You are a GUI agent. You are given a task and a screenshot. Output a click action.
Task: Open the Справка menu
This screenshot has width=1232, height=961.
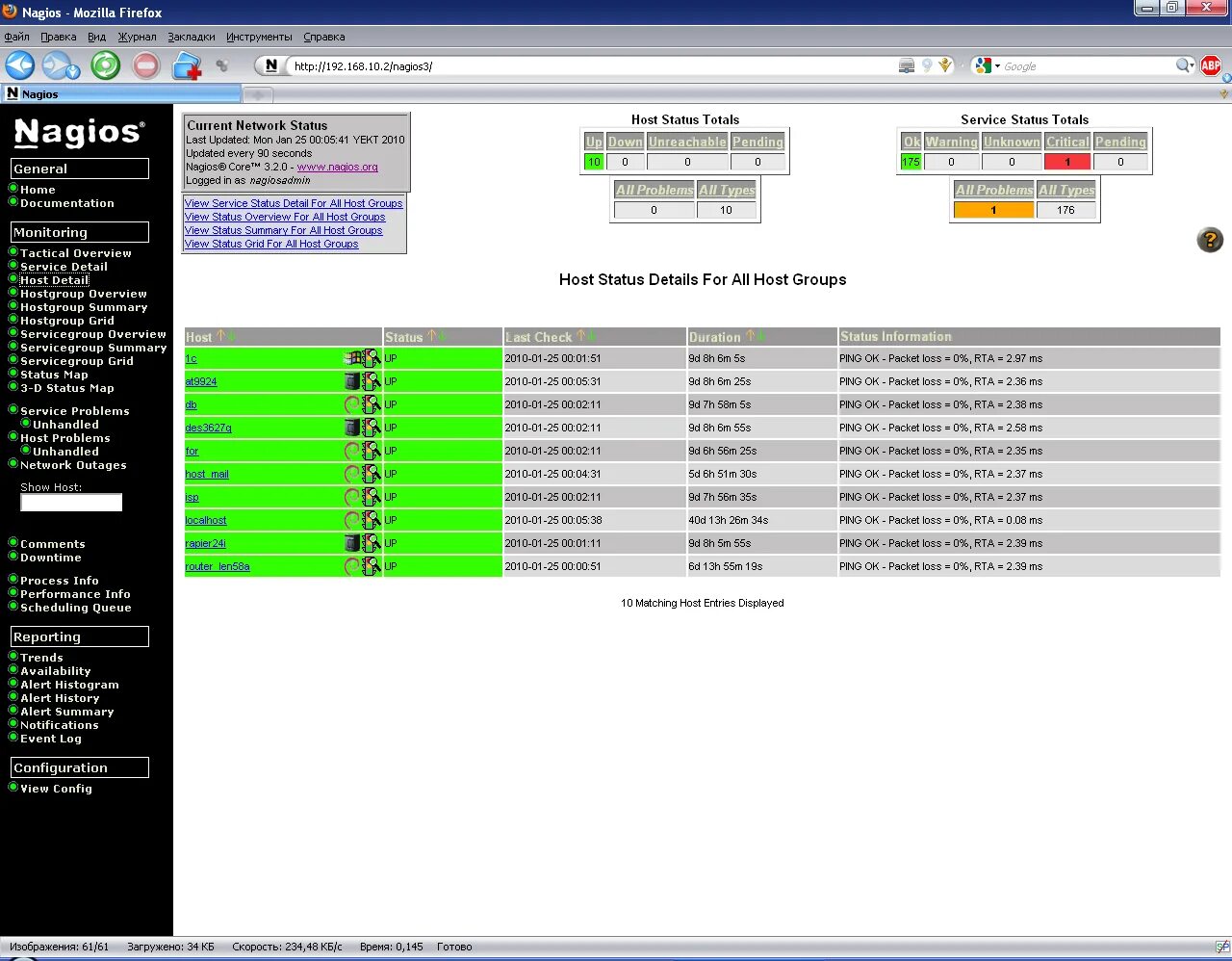pyautogui.click(x=324, y=37)
